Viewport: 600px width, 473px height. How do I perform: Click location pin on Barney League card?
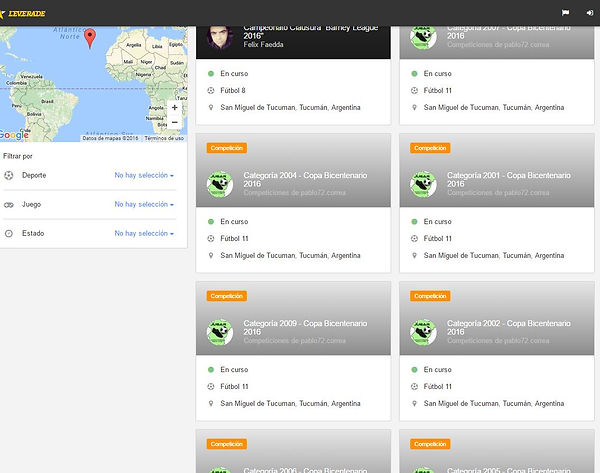[211, 107]
